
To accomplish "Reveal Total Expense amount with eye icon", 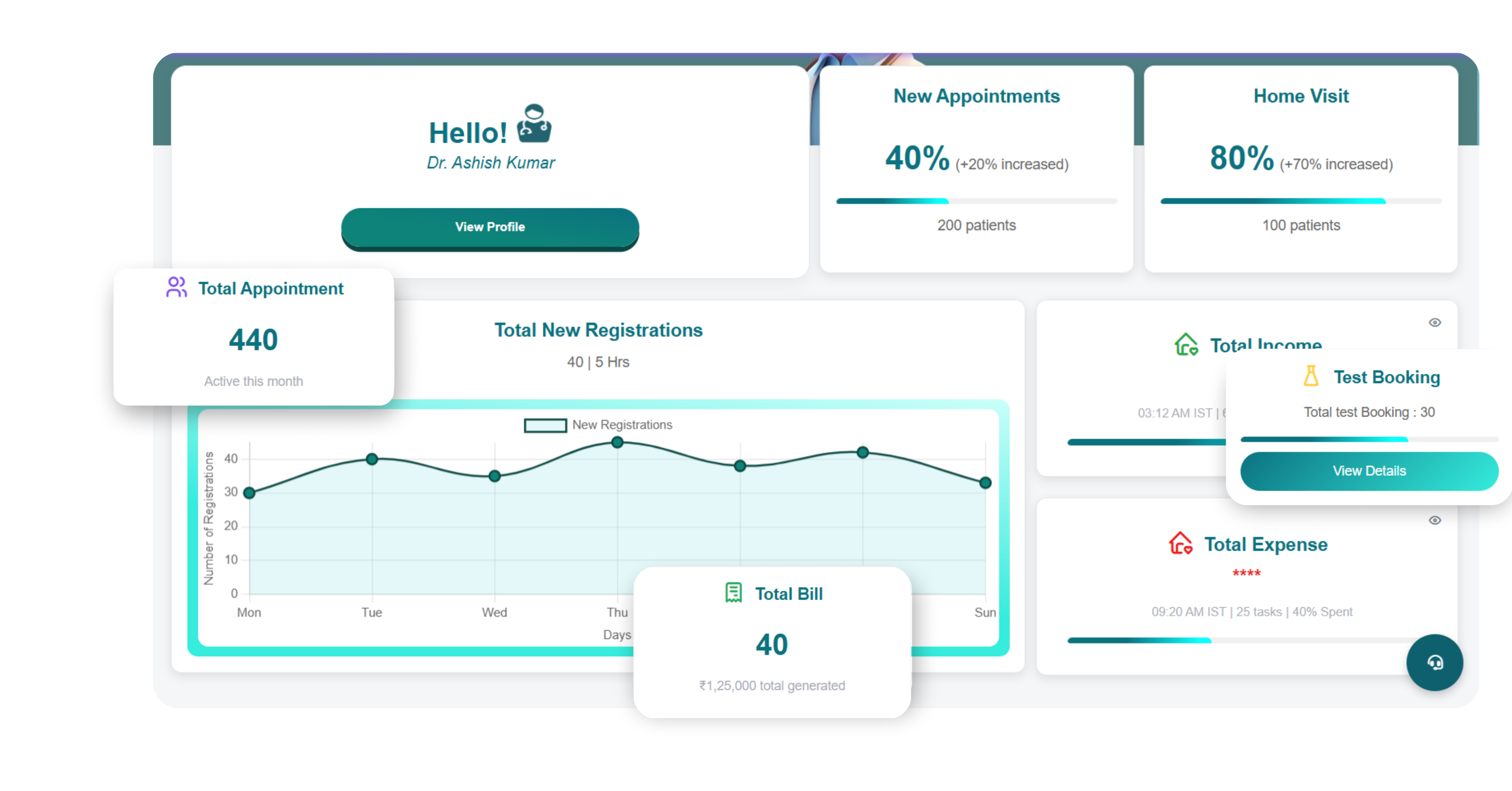I will point(1434,520).
